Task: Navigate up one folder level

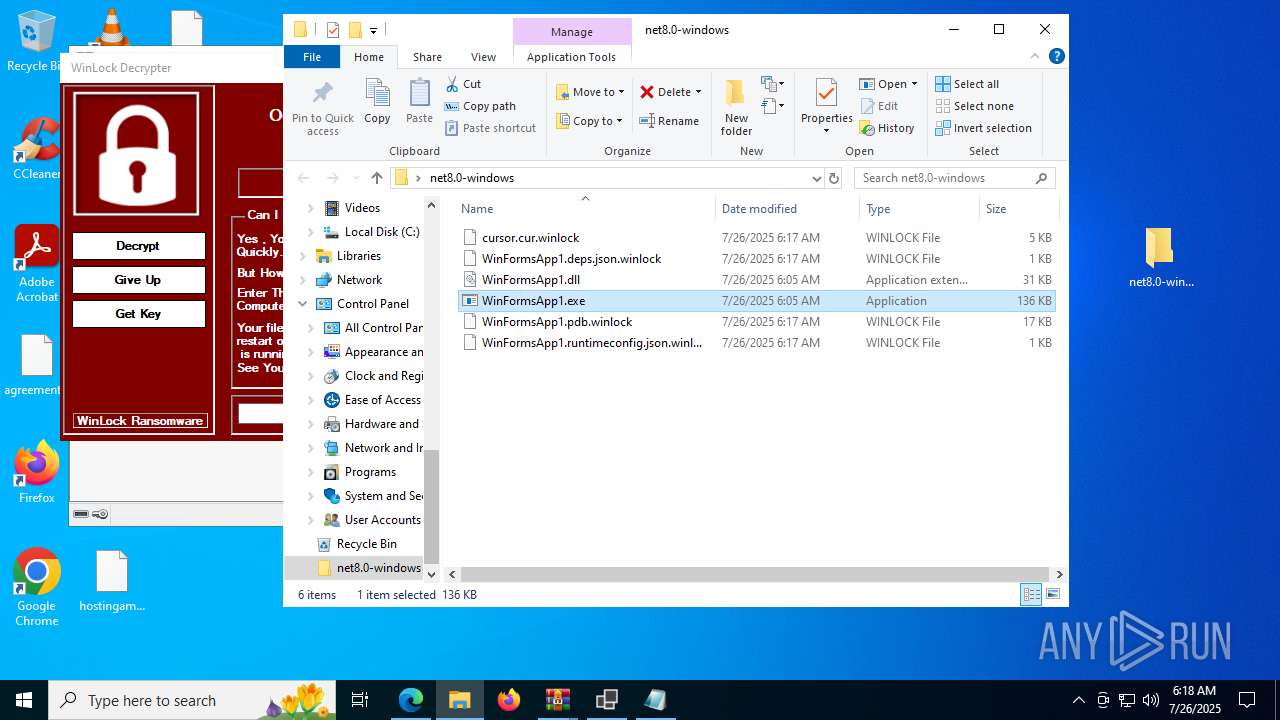Action: [376, 178]
